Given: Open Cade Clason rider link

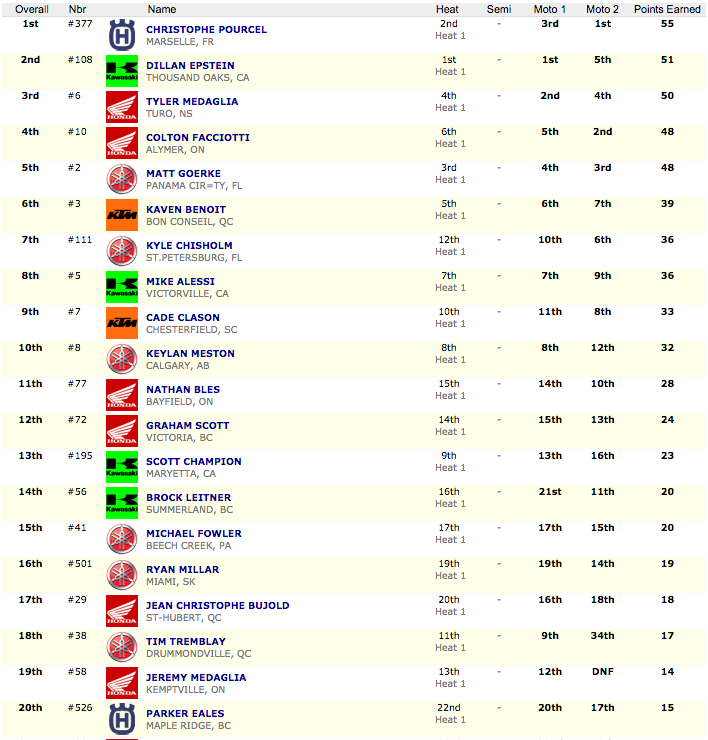Looking at the screenshot, I should (x=183, y=318).
